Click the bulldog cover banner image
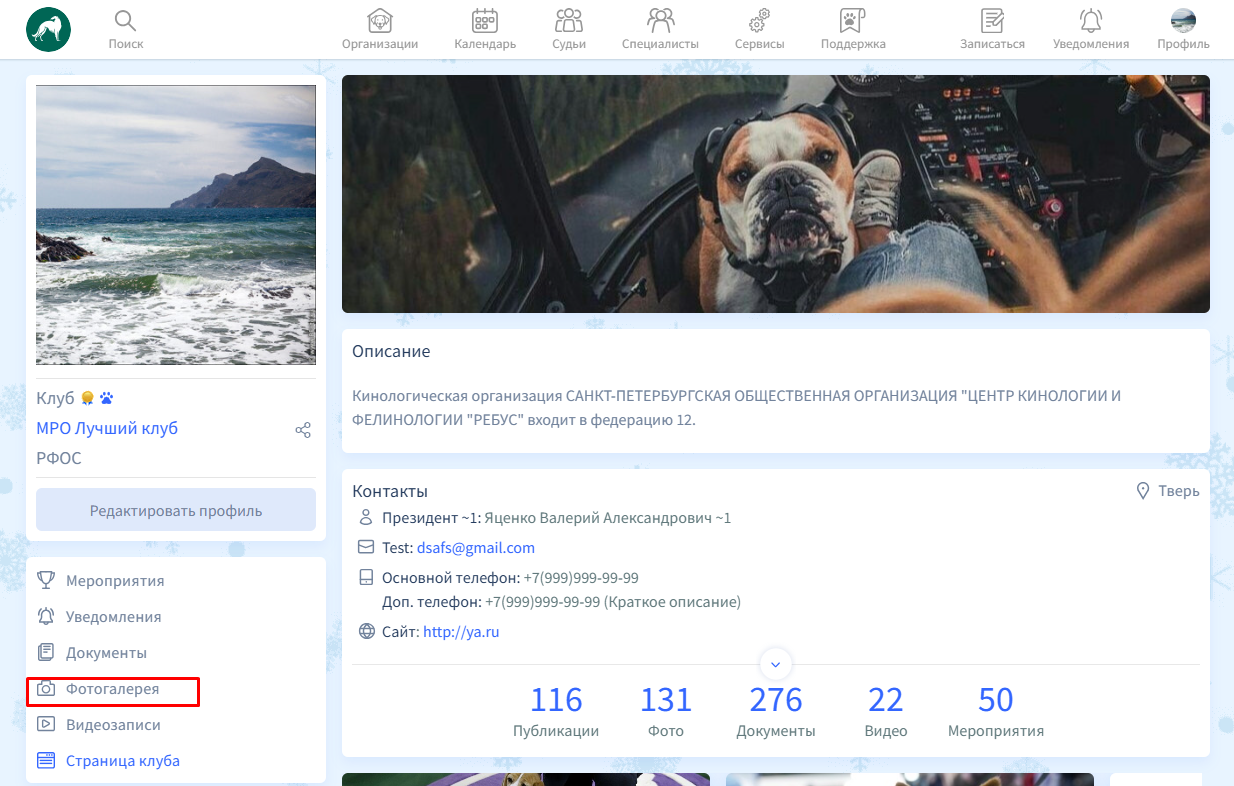This screenshot has height=786, width=1234. [x=775, y=194]
